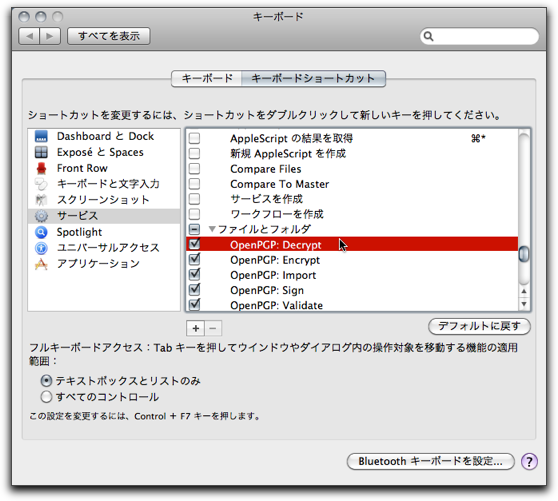Select OpenPGP: Validate row text
Screen dimensions: 558x501
(277, 306)
